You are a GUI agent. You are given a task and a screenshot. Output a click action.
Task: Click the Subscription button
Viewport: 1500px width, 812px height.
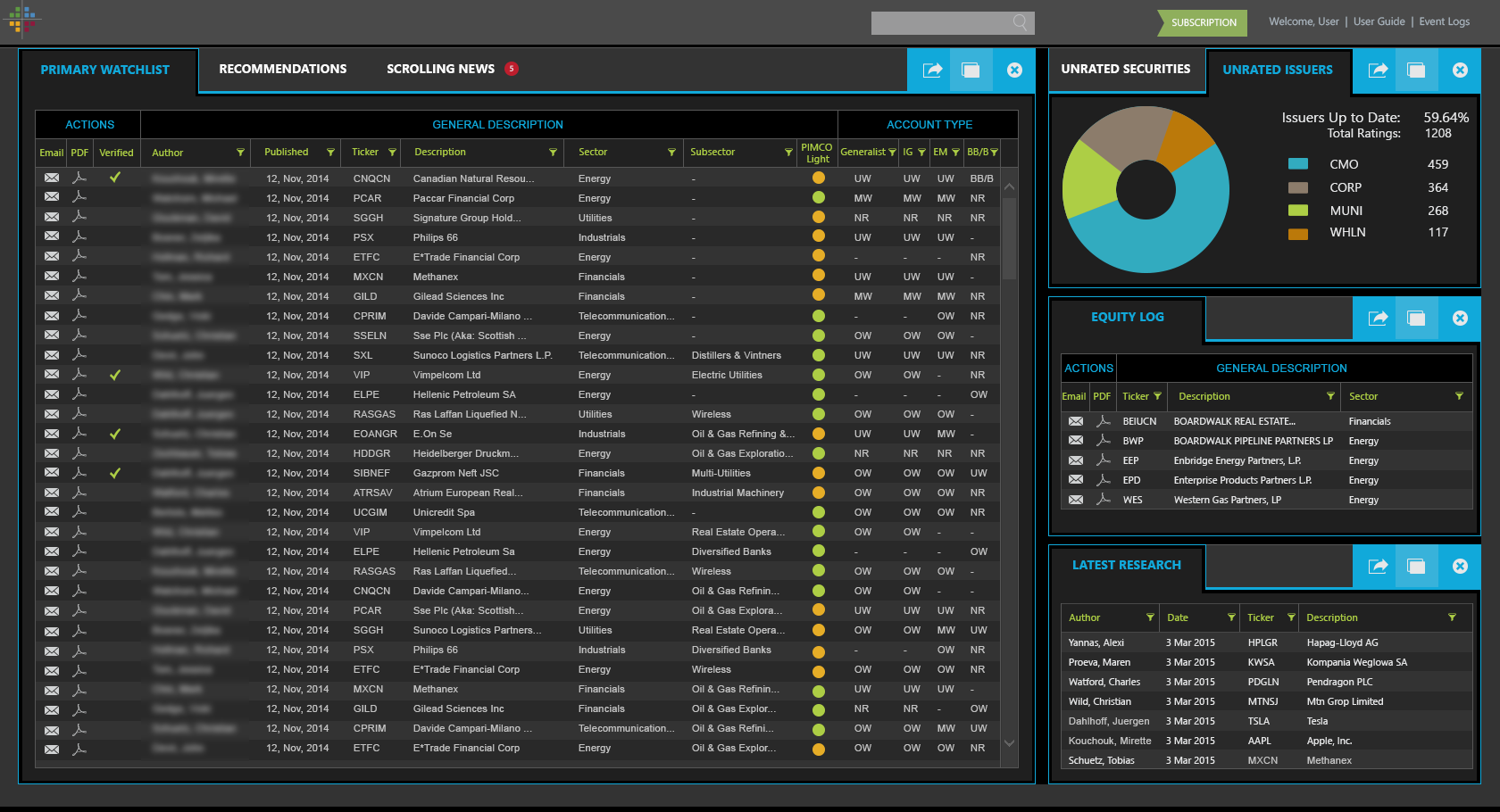(1204, 23)
